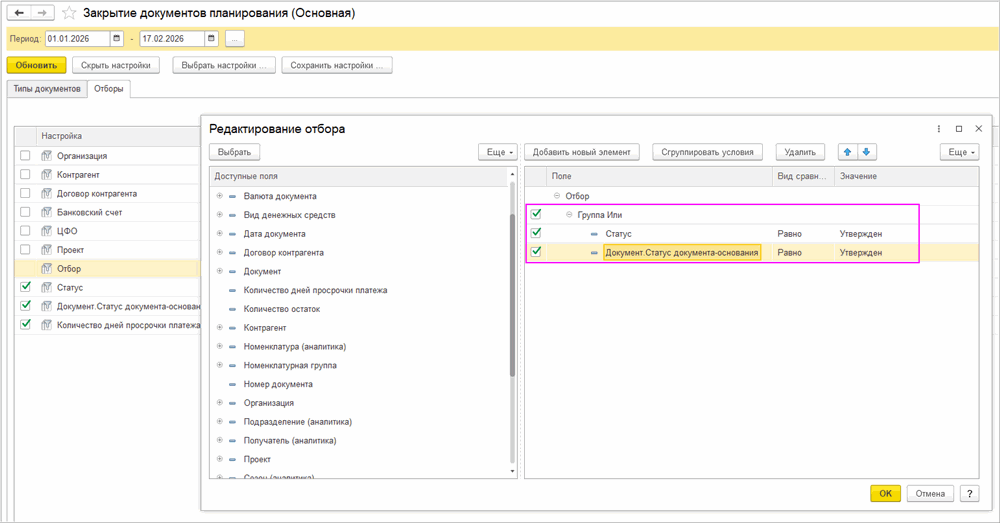The height and width of the screenshot is (523, 1000).
Task: Open the right Еще dropdown menu
Action: click(x=958, y=152)
